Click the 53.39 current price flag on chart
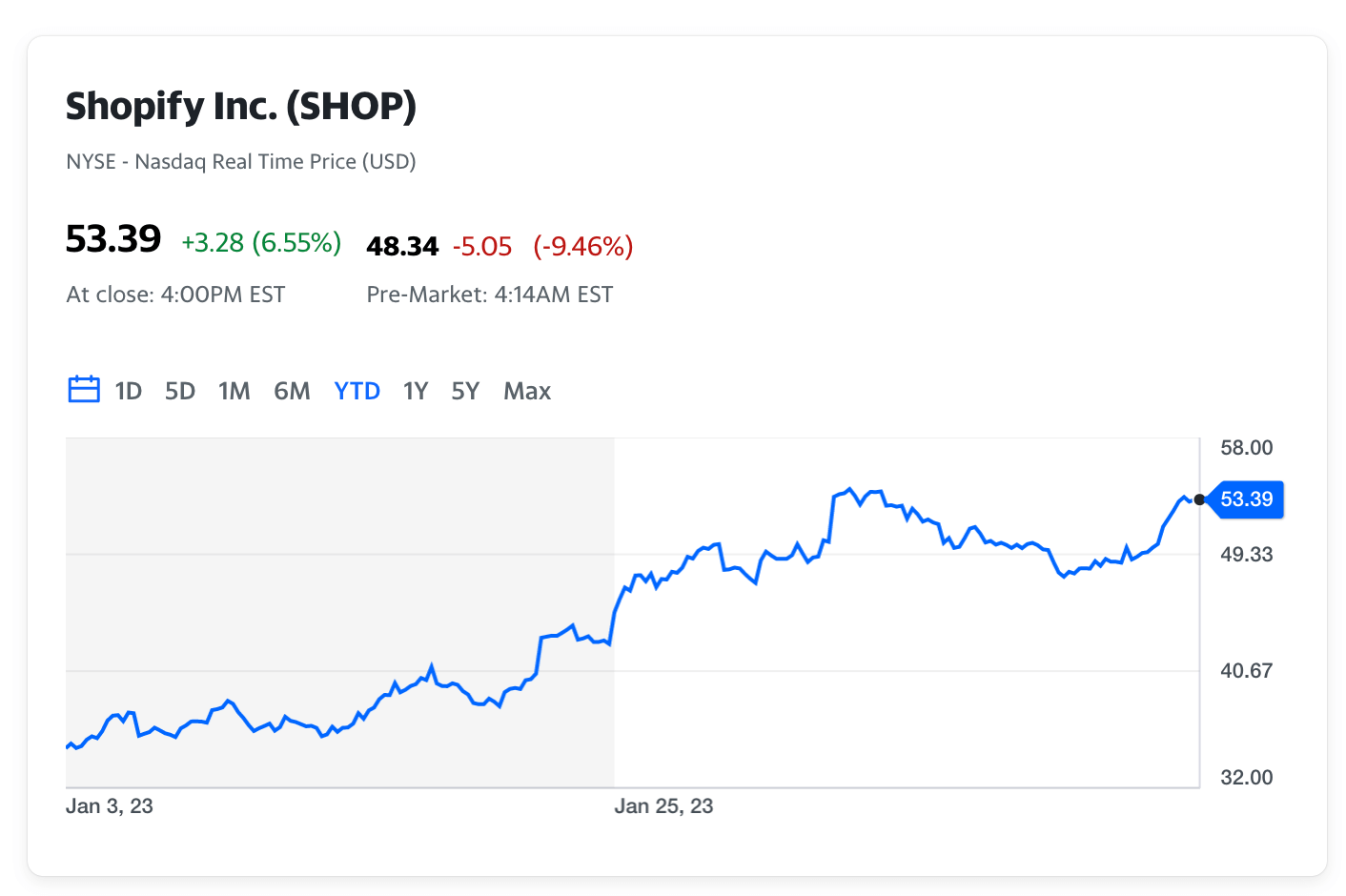 point(1246,499)
